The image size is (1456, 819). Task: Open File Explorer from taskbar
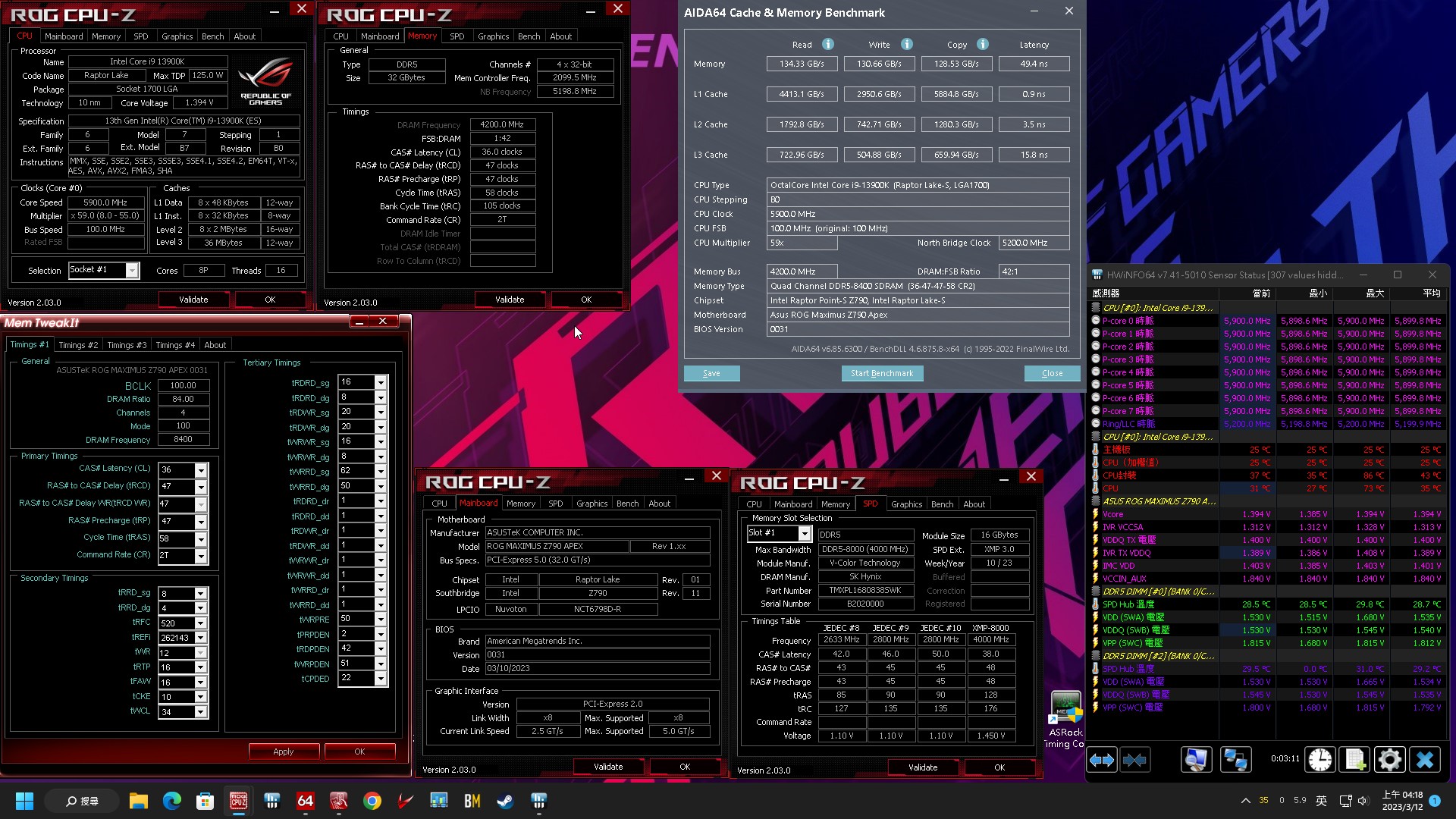point(138,801)
